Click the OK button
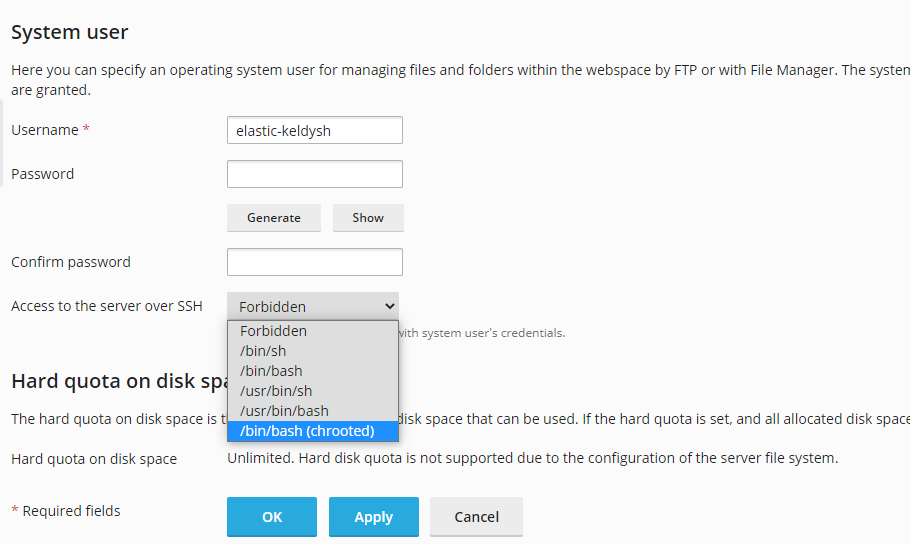 point(272,517)
